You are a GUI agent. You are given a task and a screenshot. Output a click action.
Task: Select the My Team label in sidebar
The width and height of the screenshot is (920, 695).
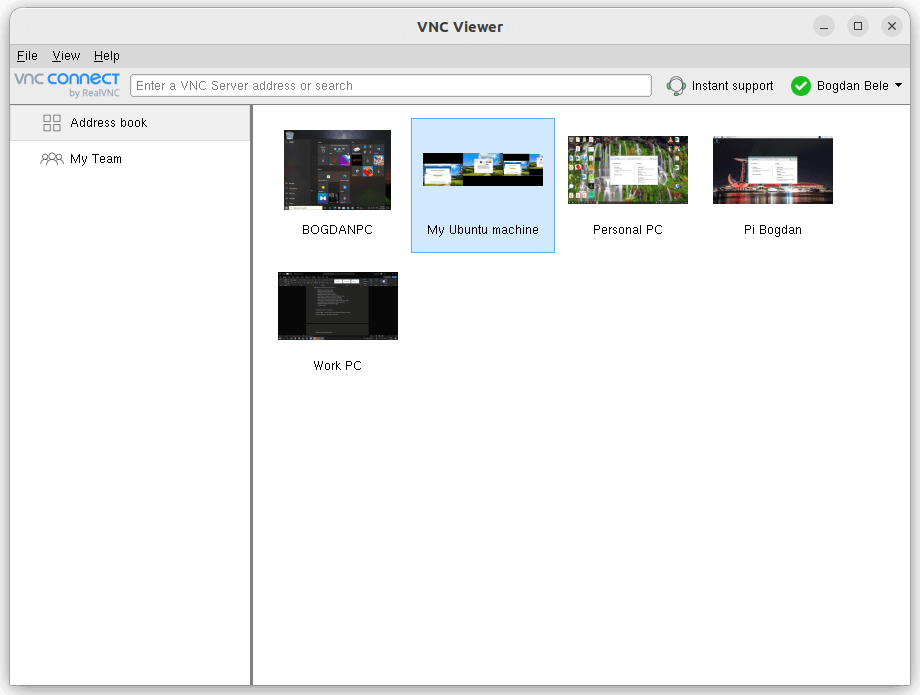pyautogui.click(x=93, y=158)
